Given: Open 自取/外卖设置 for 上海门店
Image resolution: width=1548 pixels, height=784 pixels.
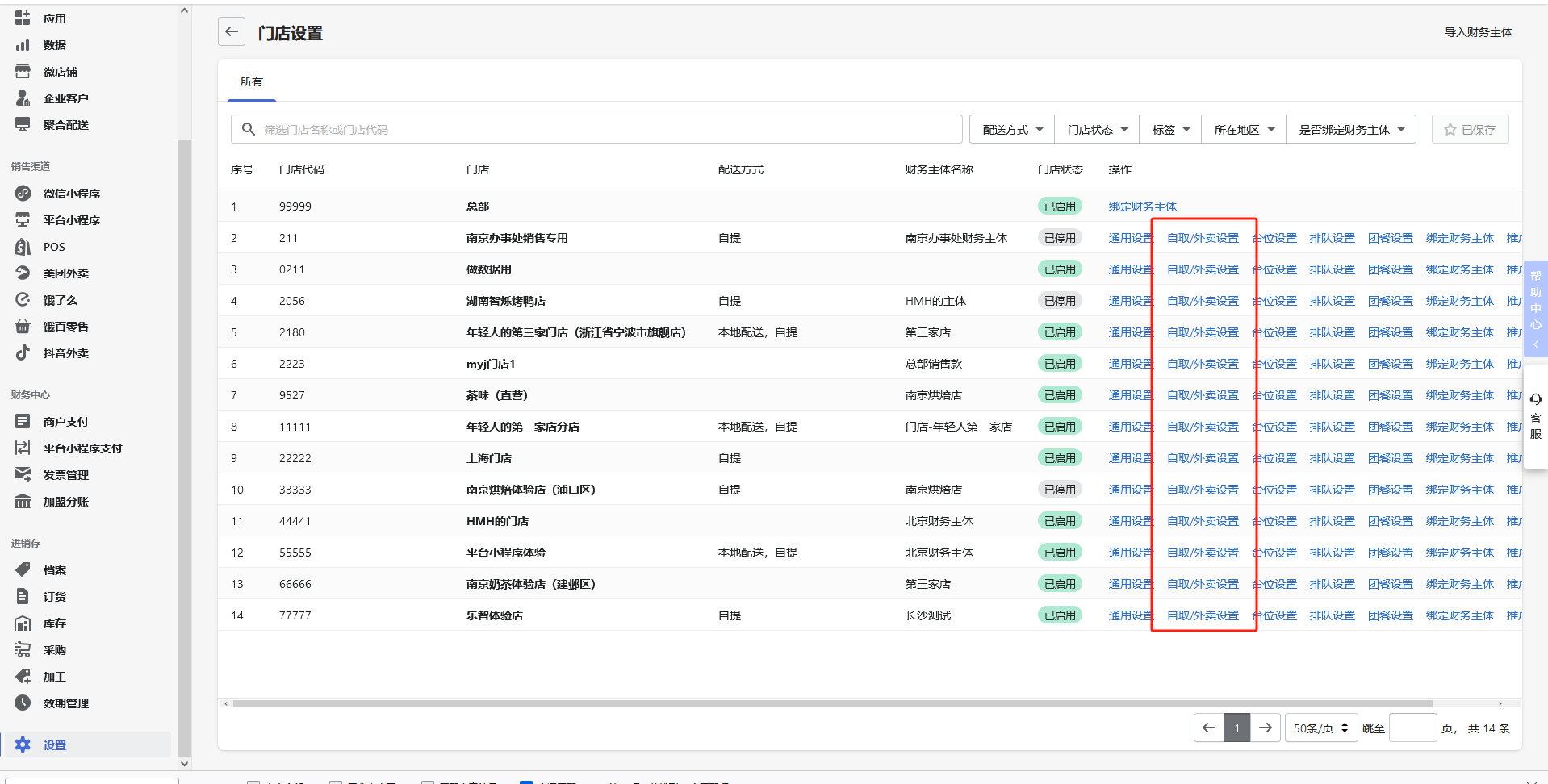Looking at the screenshot, I should click(x=1203, y=458).
